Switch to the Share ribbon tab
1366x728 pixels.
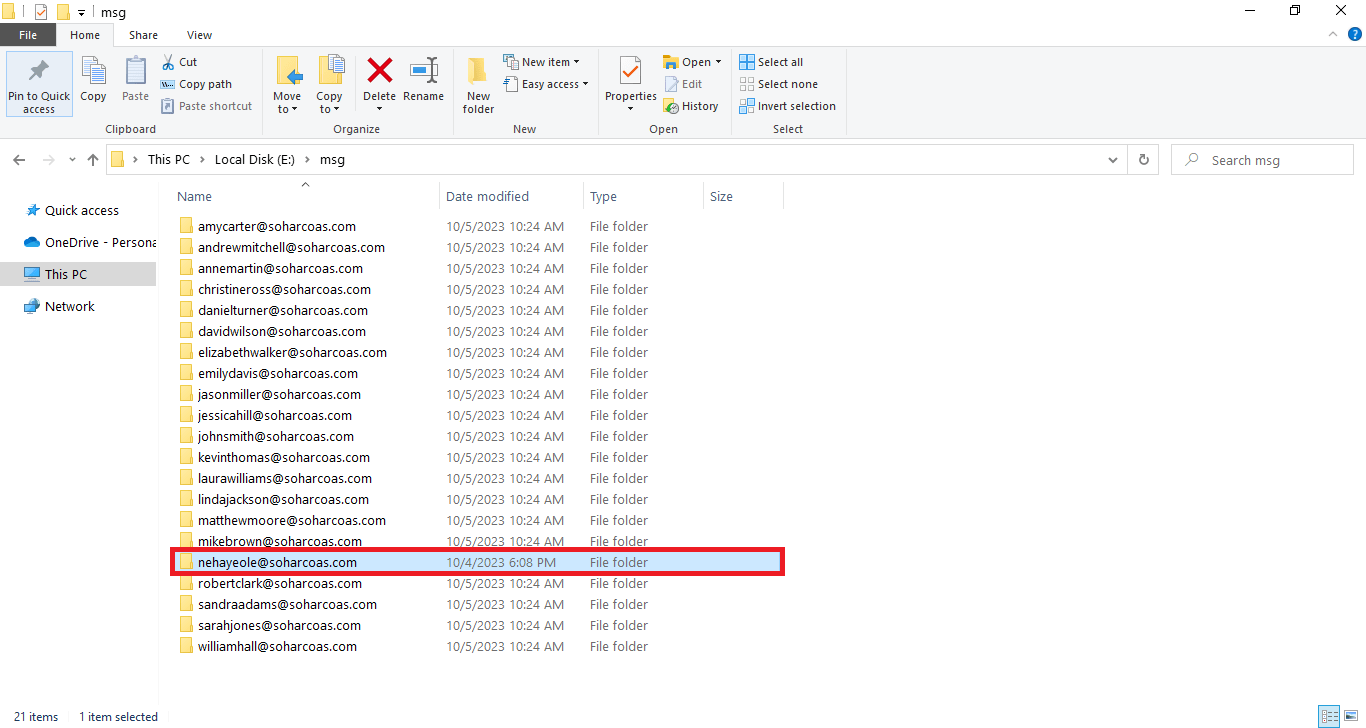tap(143, 35)
